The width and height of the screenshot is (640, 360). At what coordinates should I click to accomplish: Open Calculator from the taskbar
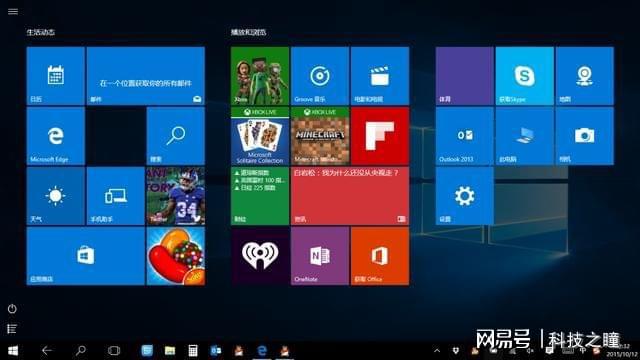(193, 351)
